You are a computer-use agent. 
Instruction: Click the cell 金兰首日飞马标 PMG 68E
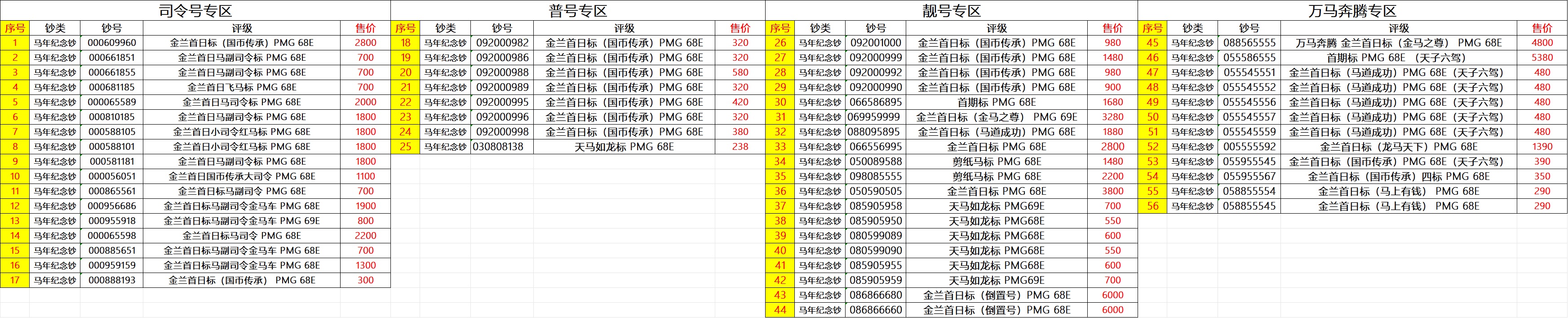point(242,87)
